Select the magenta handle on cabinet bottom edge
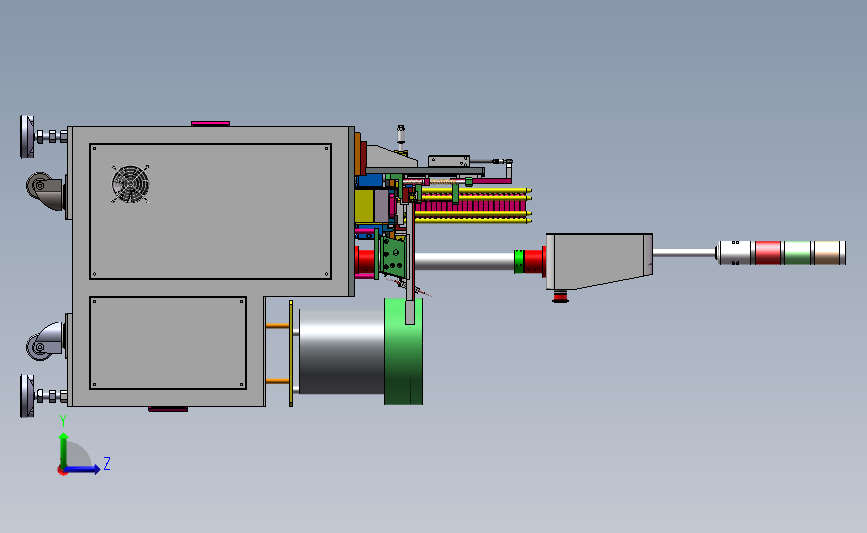The image size is (867, 533). click(168, 409)
